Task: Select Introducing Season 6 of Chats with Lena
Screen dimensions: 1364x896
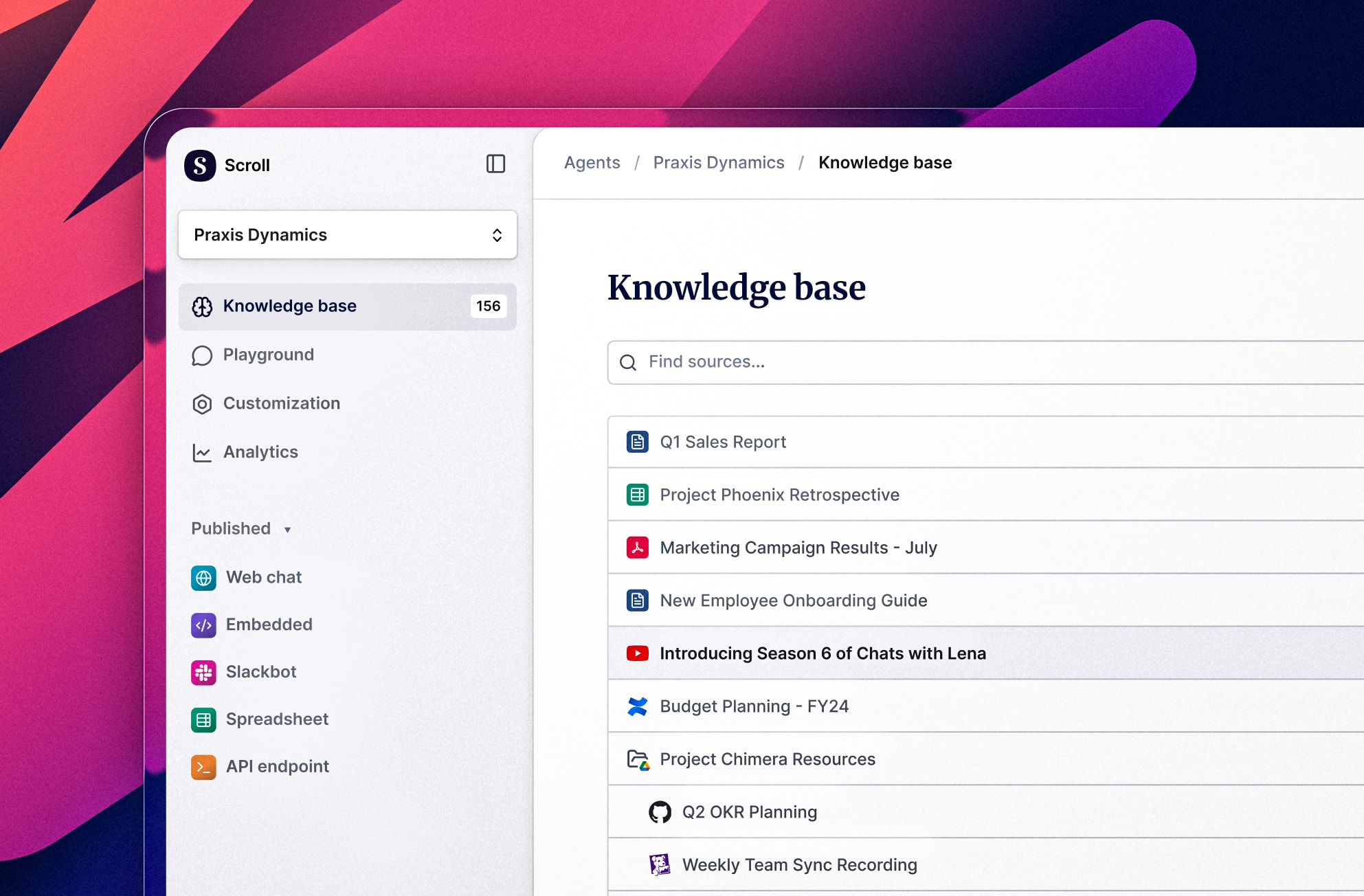Action: click(985, 654)
